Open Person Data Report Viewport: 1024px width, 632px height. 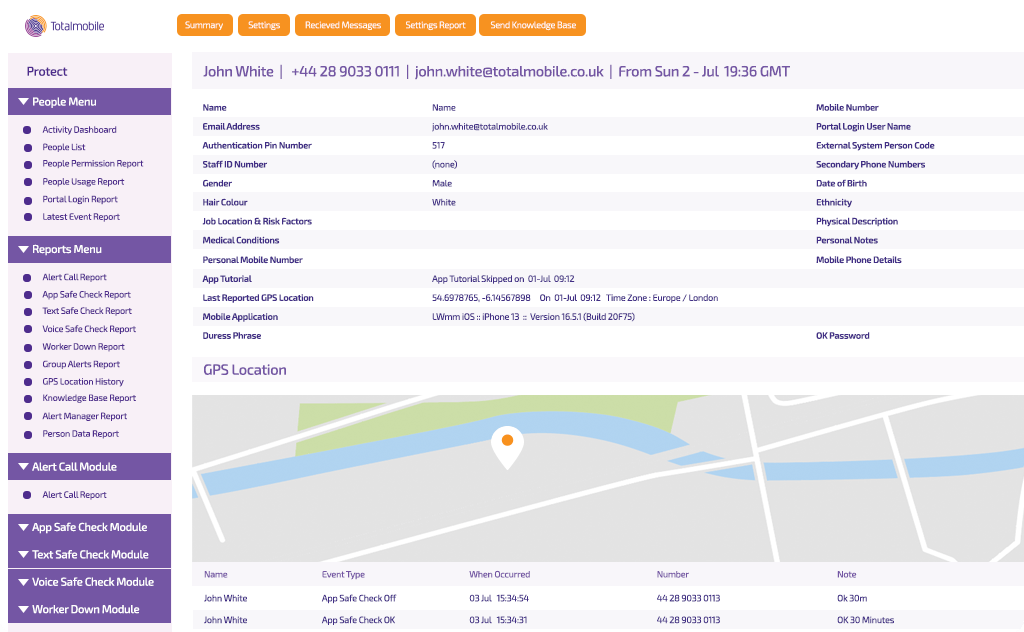coord(80,434)
